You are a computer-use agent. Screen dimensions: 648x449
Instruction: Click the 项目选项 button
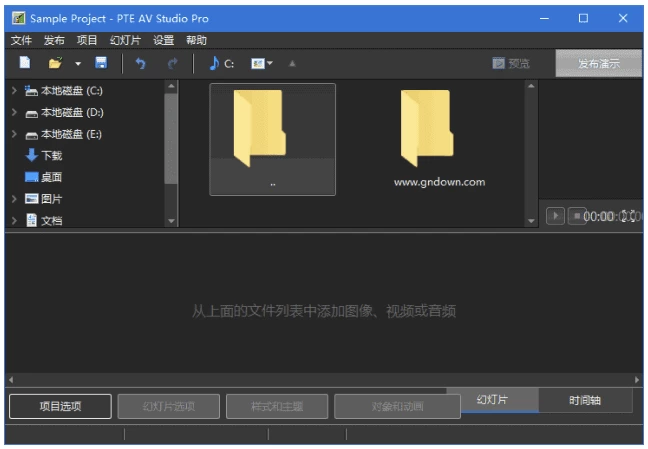click(x=60, y=406)
